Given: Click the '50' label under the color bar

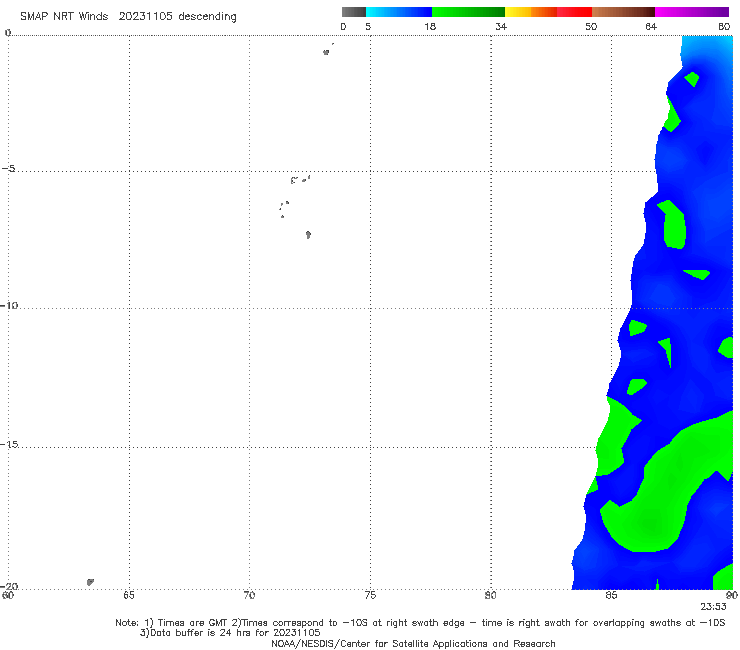Looking at the screenshot, I should pos(591,26).
